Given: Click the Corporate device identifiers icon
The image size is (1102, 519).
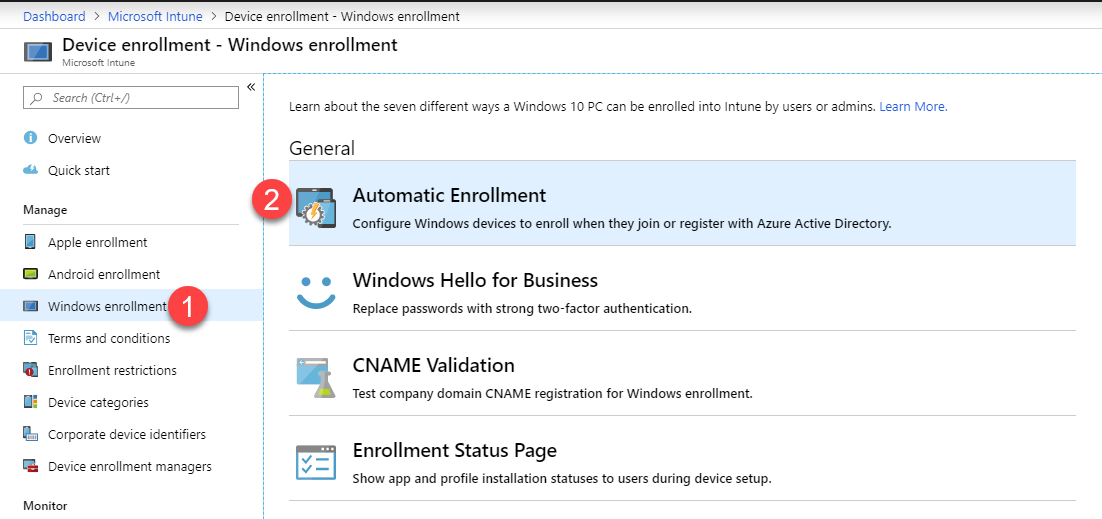Looking at the screenshot, I should (30, 434).
